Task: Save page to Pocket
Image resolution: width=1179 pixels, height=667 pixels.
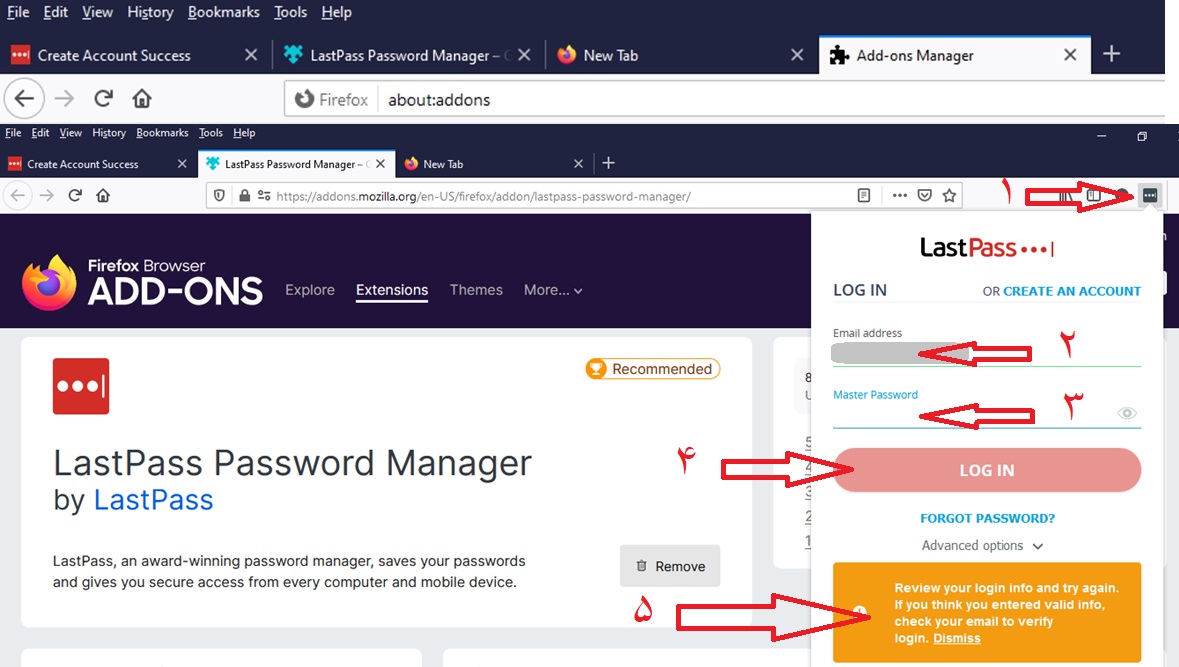Action: click(x=925, y=196)
